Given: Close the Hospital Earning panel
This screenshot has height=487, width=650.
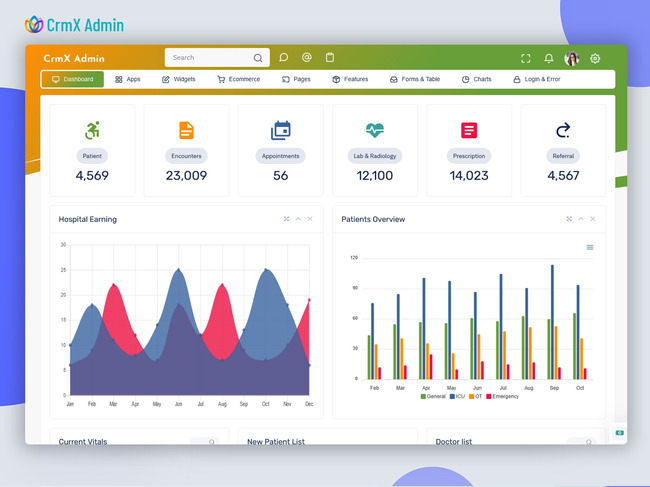Looking at the screenshot, I should (x=310, y=219).
